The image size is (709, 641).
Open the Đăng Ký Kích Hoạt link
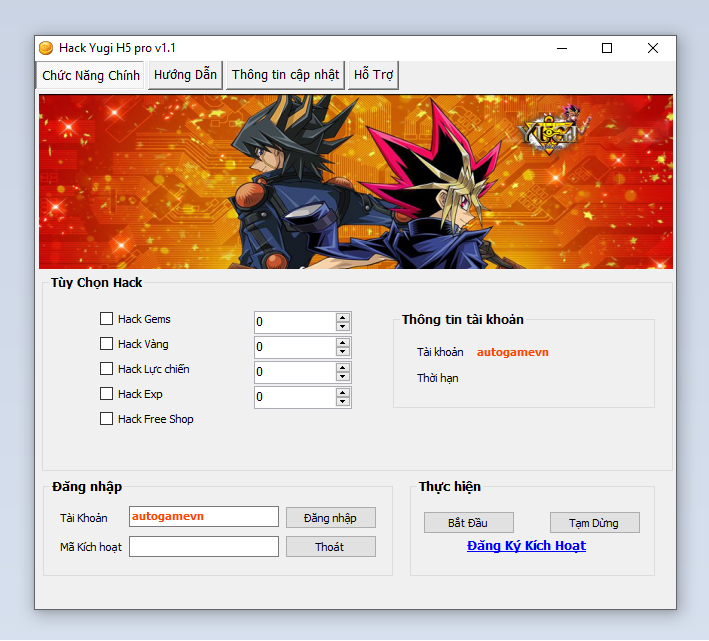[526, 546]
